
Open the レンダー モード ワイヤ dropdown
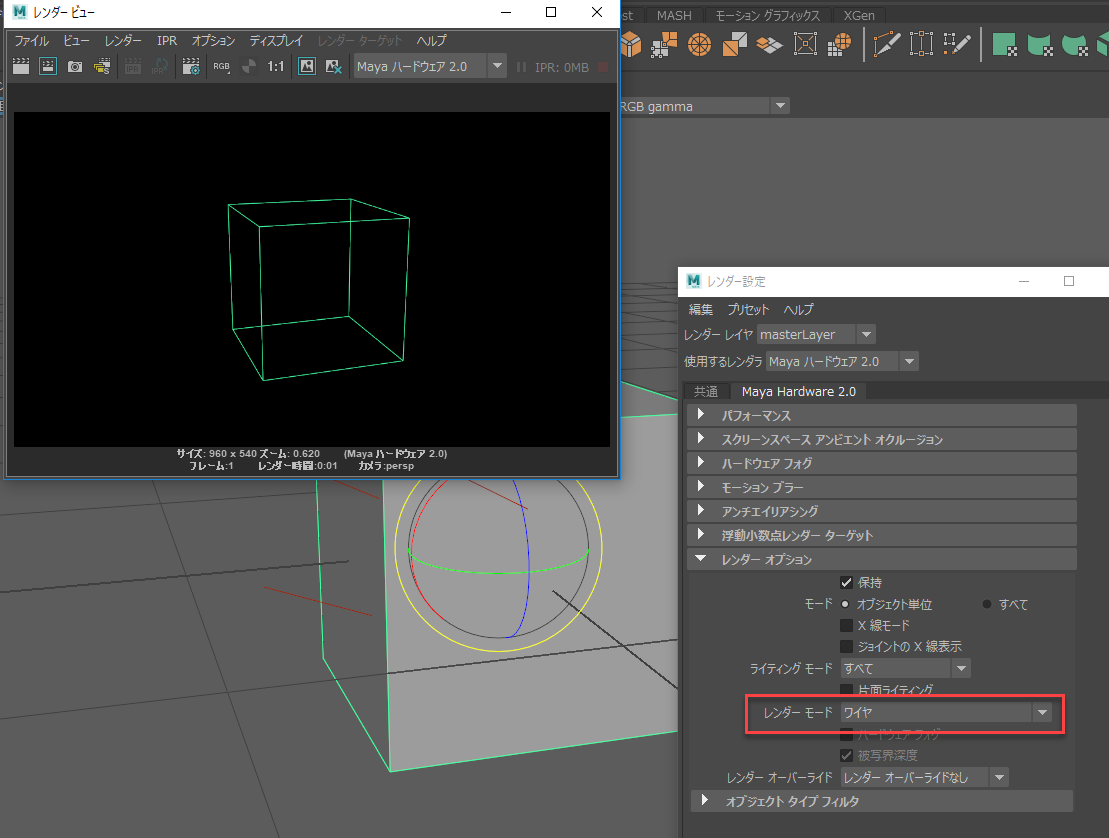click(x=1043, y=712)
